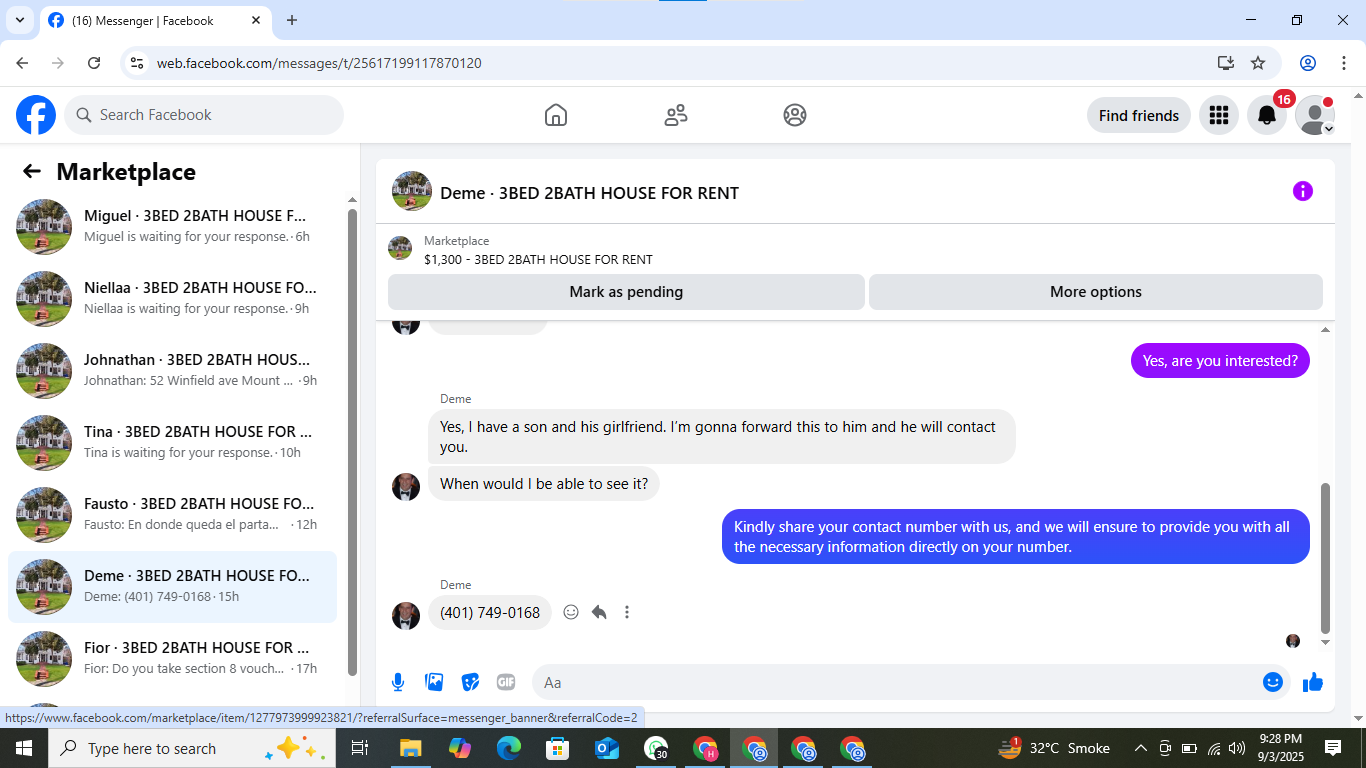Viewport: 1366px width, 768px height.
Task: Click the chat header listing thumbnail
Action: 412,191
